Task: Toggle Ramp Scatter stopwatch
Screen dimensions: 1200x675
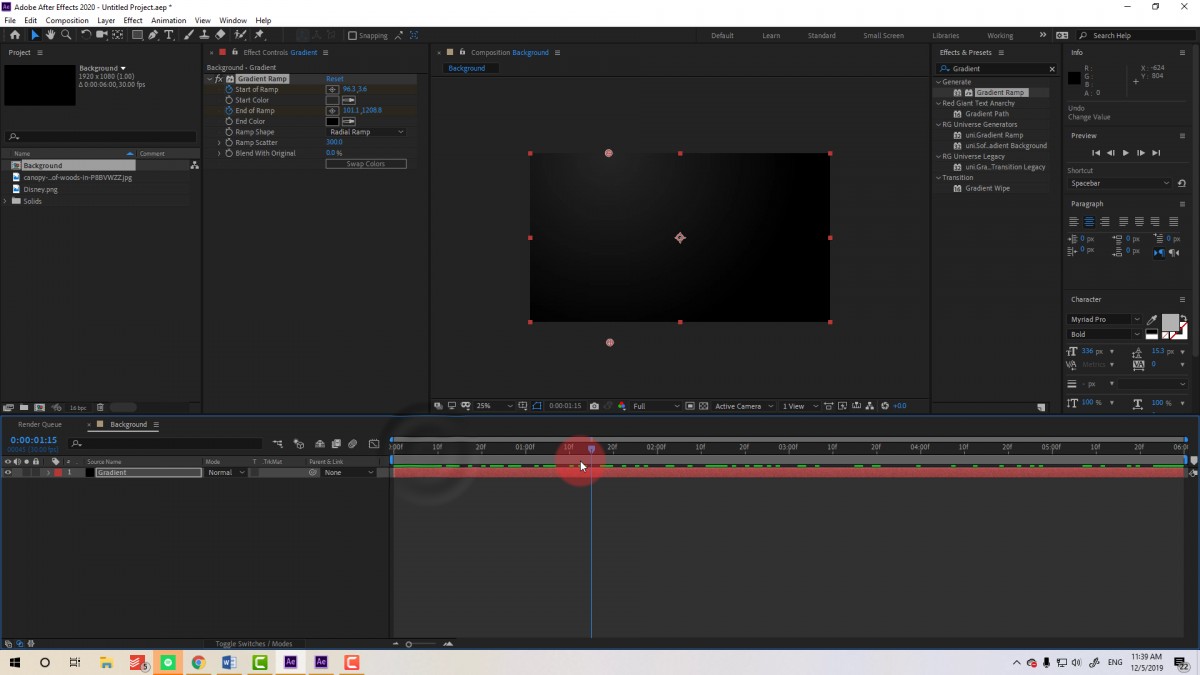Action: 229,142
